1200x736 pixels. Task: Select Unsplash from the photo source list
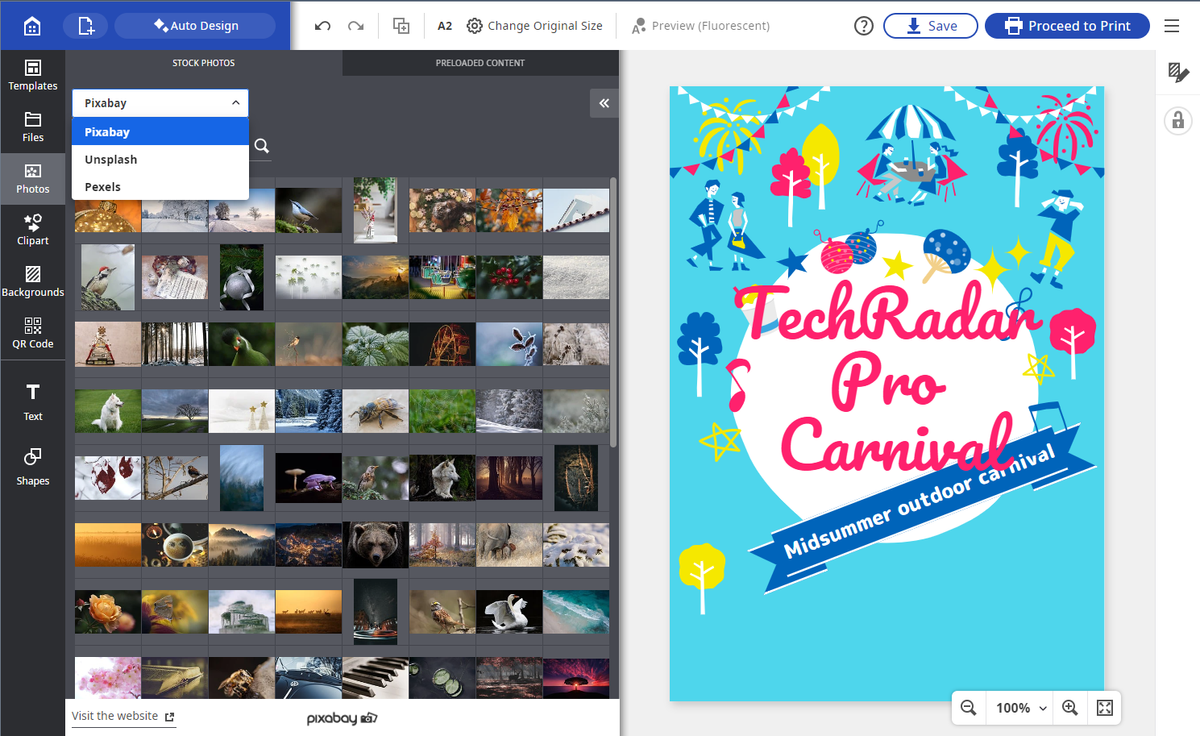[110, 159]
